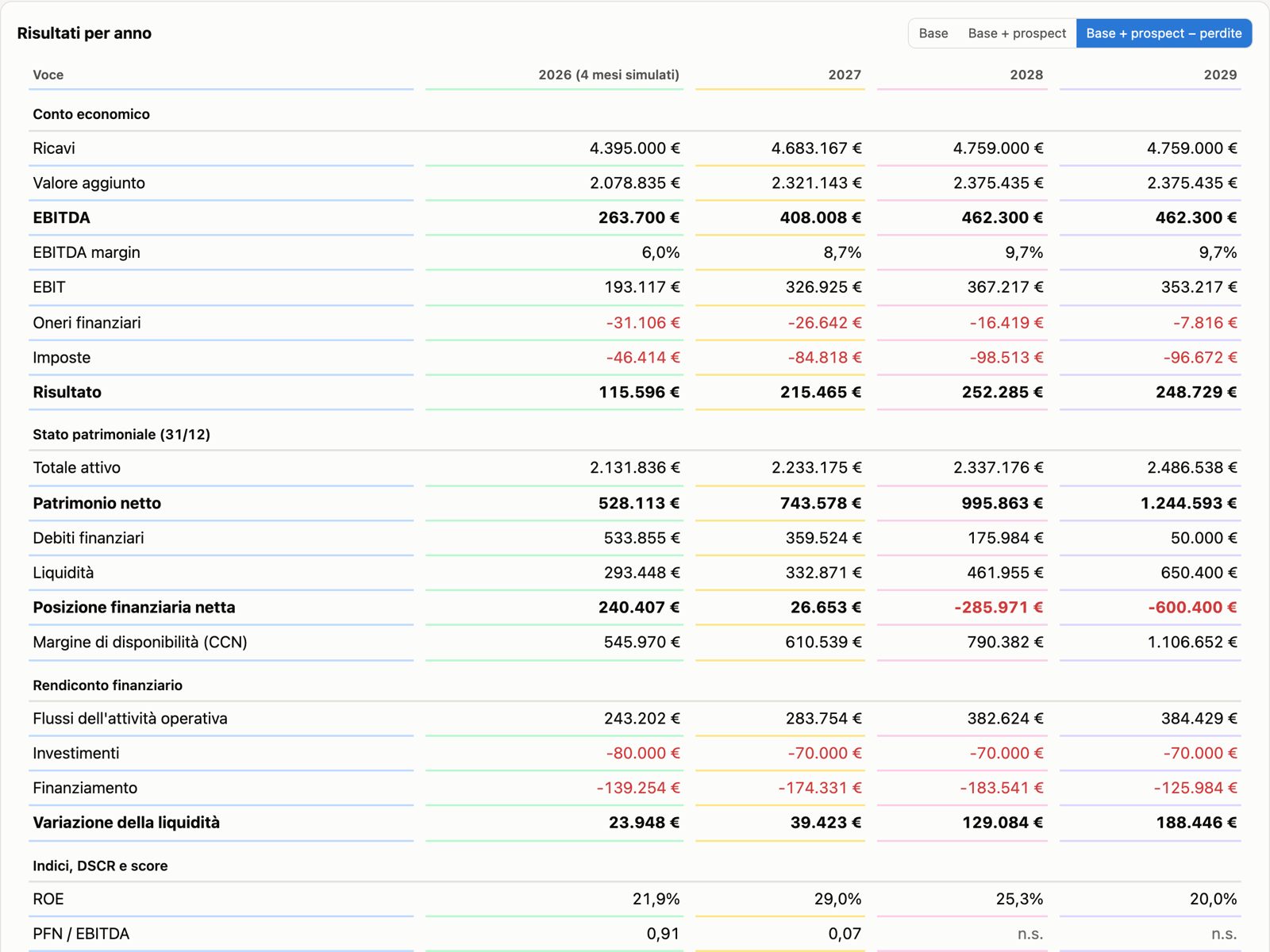Screen dimensions: 1270x952
Task: Click Ricavi value 4.683.167 €
Action: tap(816, 148)
